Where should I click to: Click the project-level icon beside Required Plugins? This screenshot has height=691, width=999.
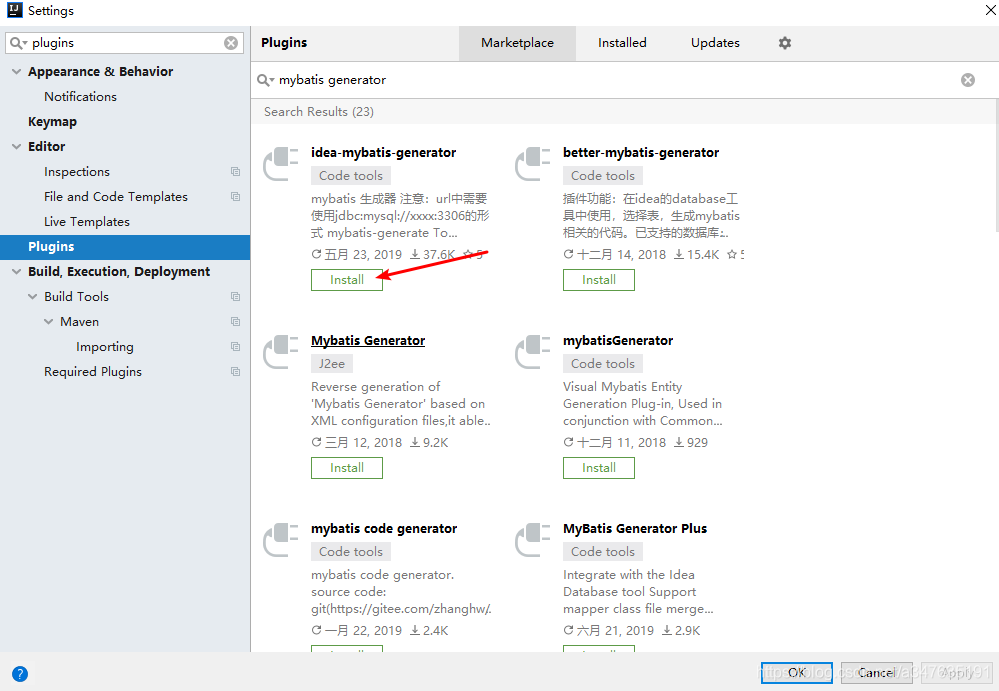click(x=235, y=371)
